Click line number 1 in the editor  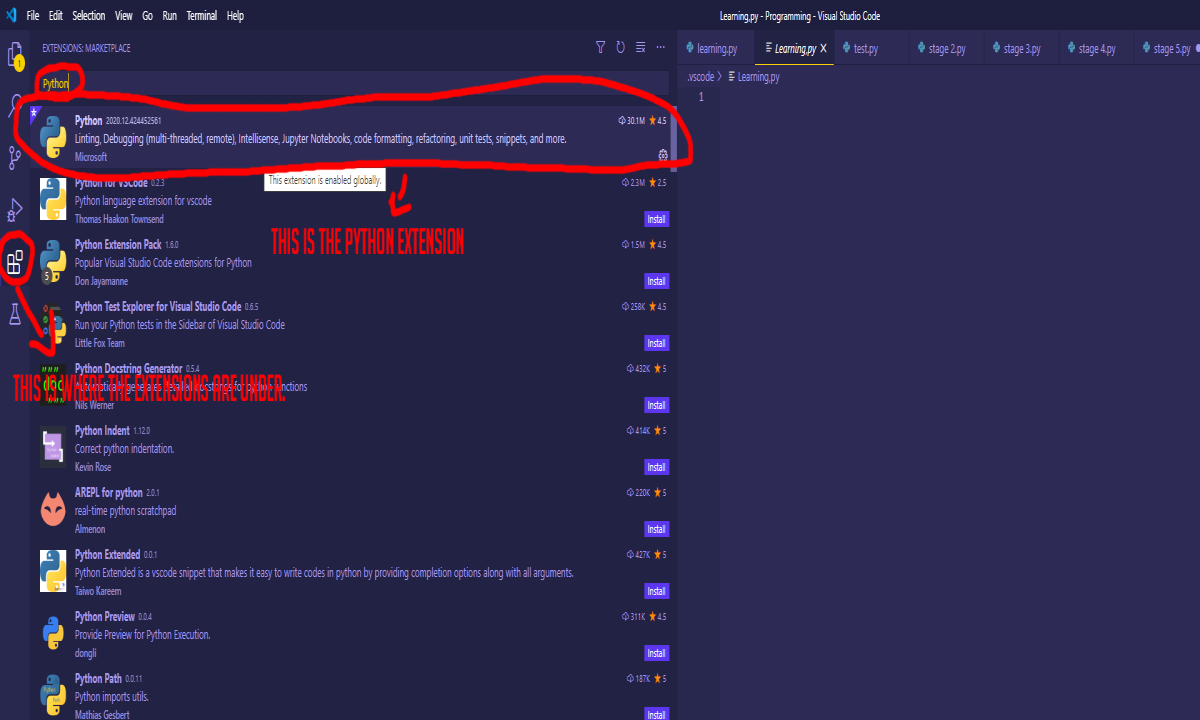click(x=701, y=97)
